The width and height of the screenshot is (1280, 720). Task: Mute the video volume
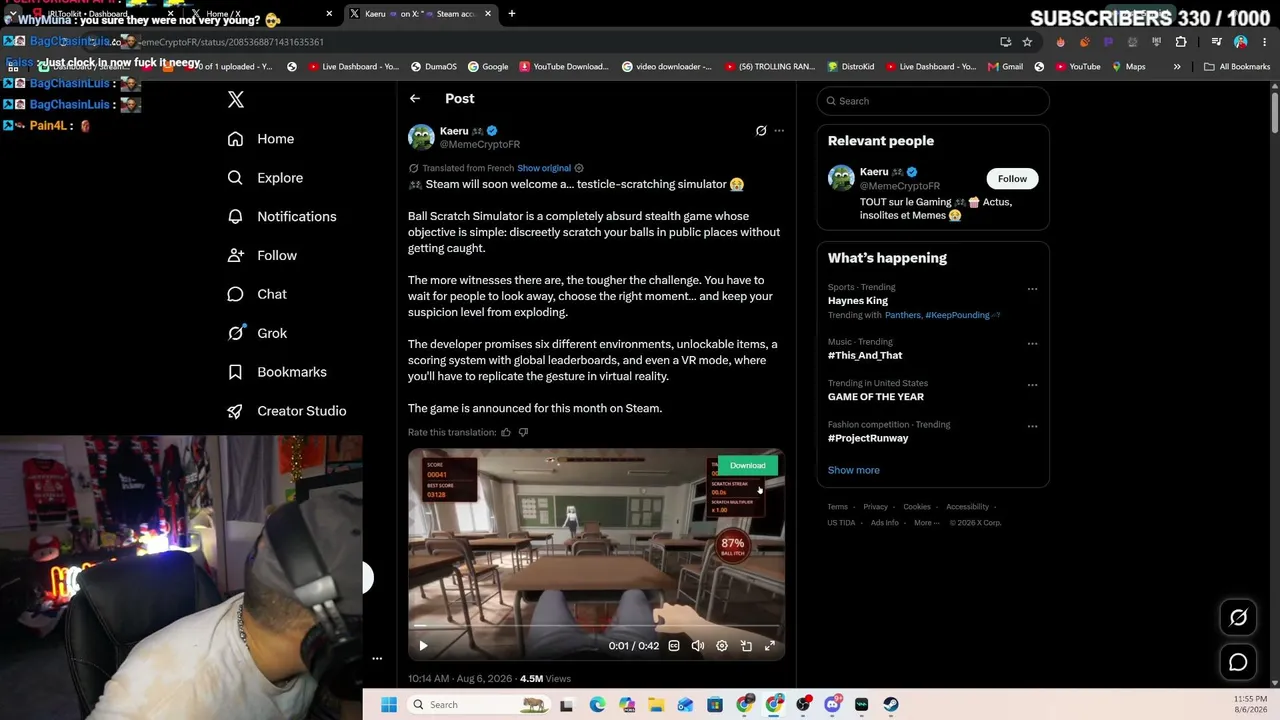coord(698,646)
